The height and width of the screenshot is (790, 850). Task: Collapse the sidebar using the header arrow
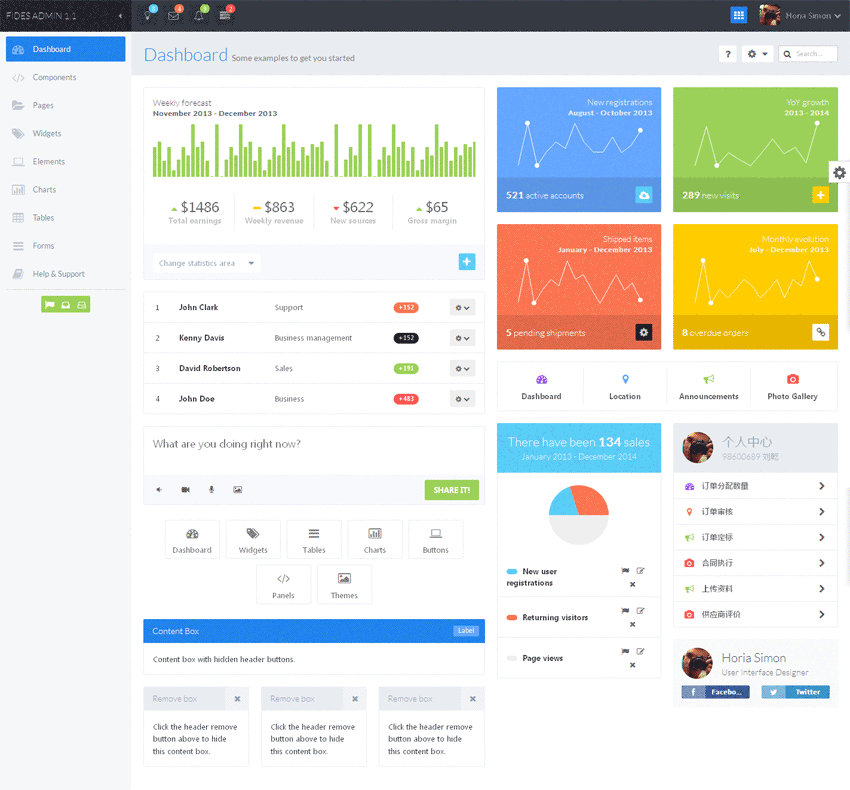pos(121,16)
